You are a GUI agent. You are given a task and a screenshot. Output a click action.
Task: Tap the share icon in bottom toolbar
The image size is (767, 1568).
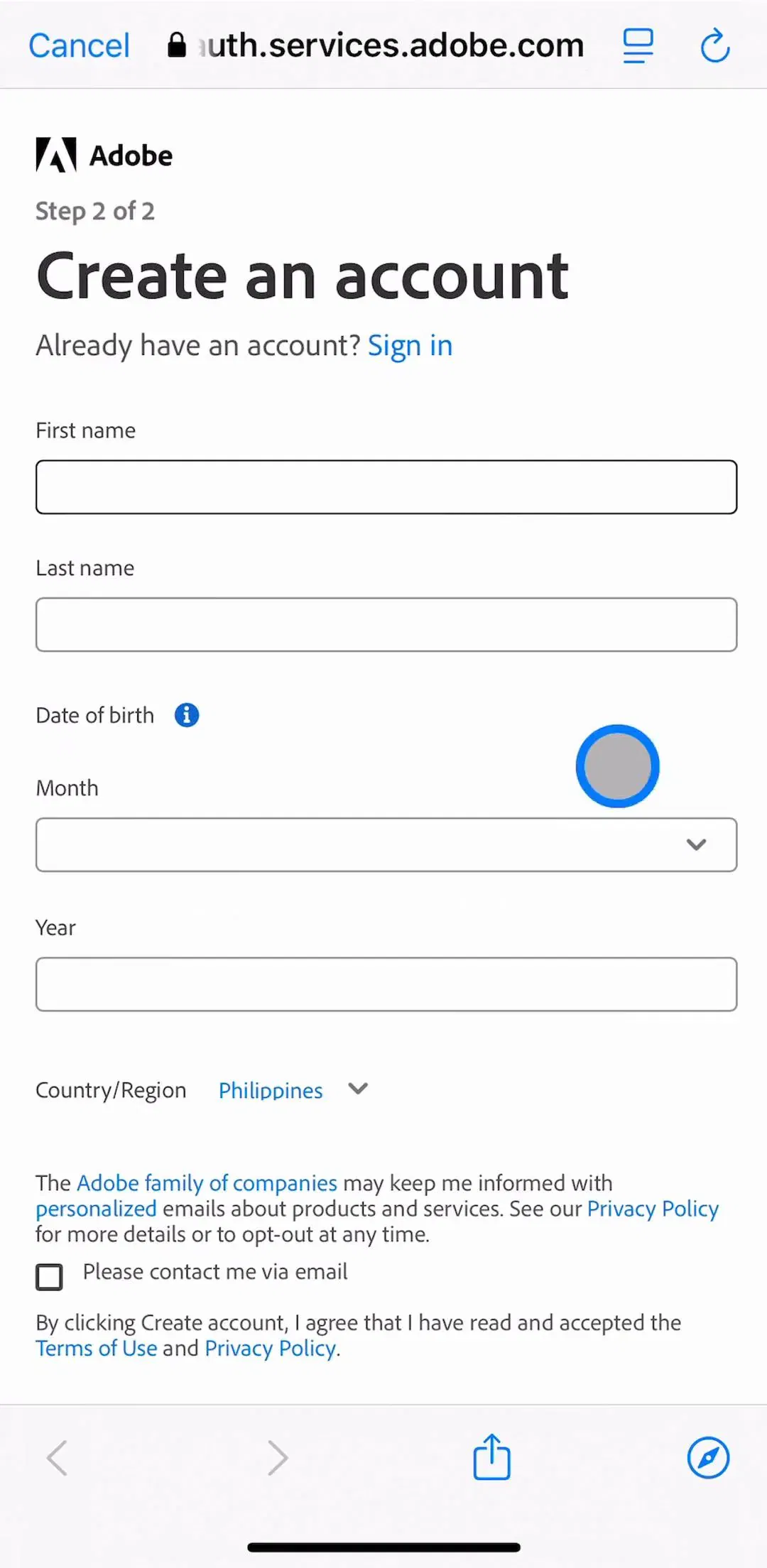point(491,1457)
